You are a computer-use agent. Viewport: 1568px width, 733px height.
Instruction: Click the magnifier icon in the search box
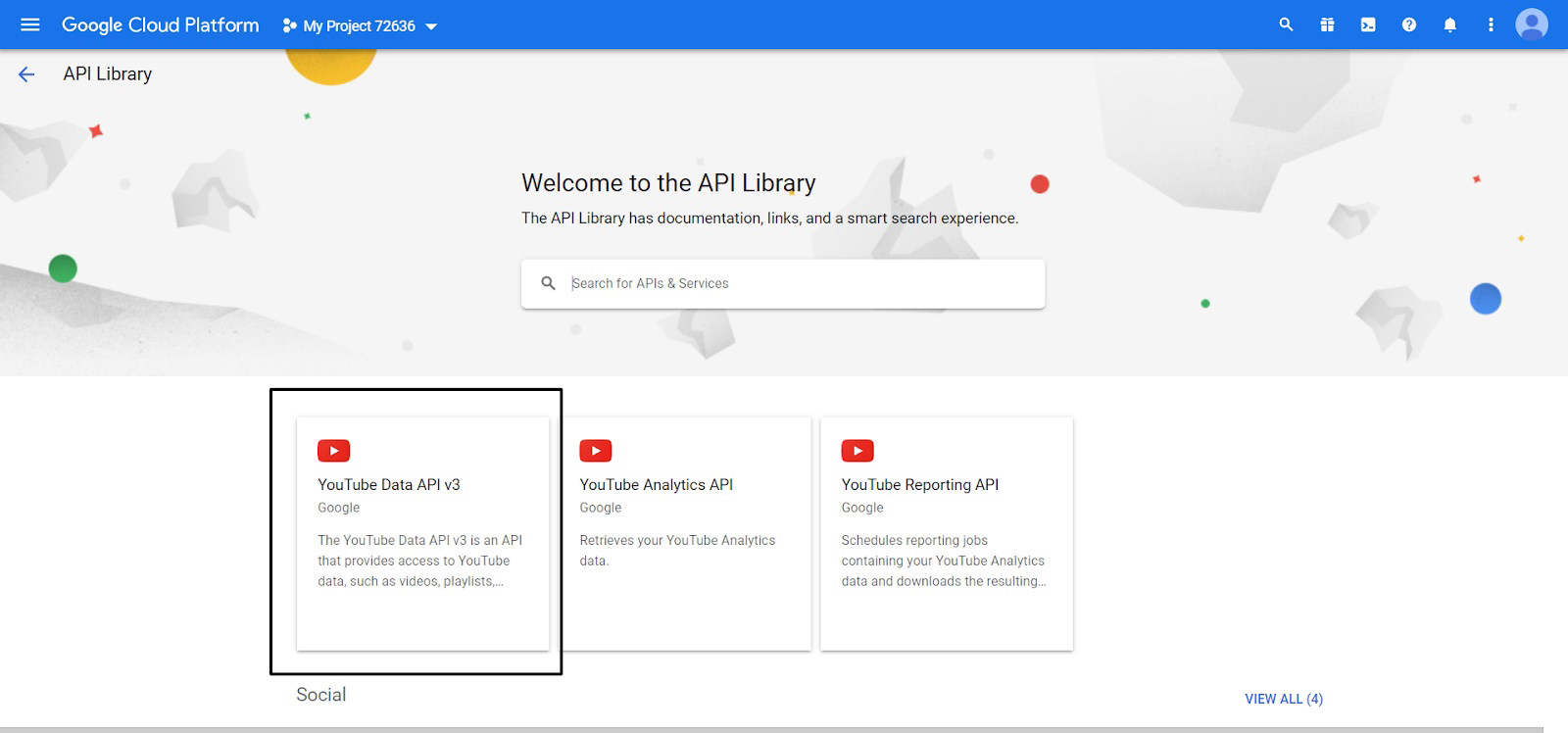pos(548,283)
